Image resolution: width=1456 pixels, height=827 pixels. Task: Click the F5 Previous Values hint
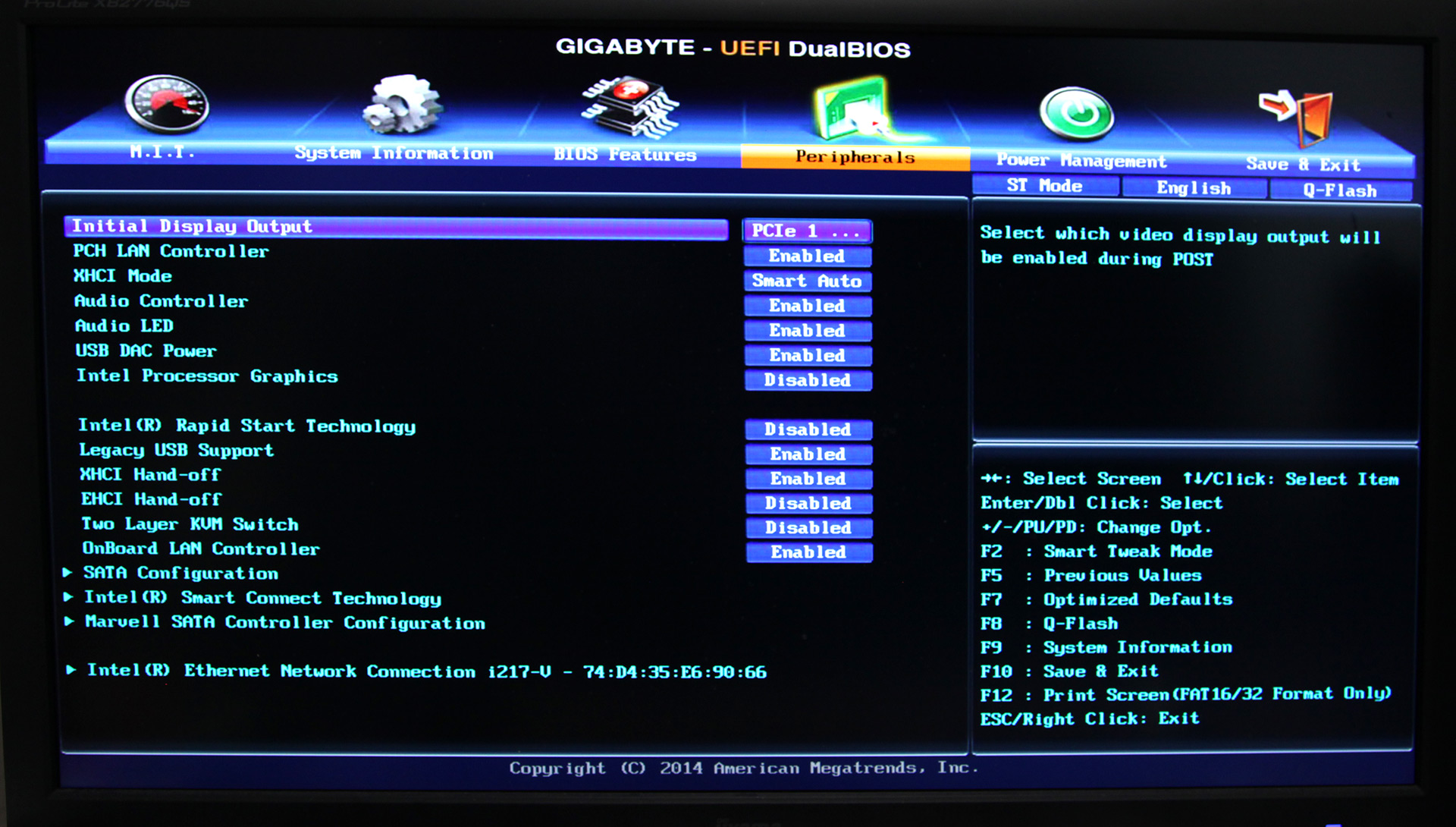click(1091, 576)
